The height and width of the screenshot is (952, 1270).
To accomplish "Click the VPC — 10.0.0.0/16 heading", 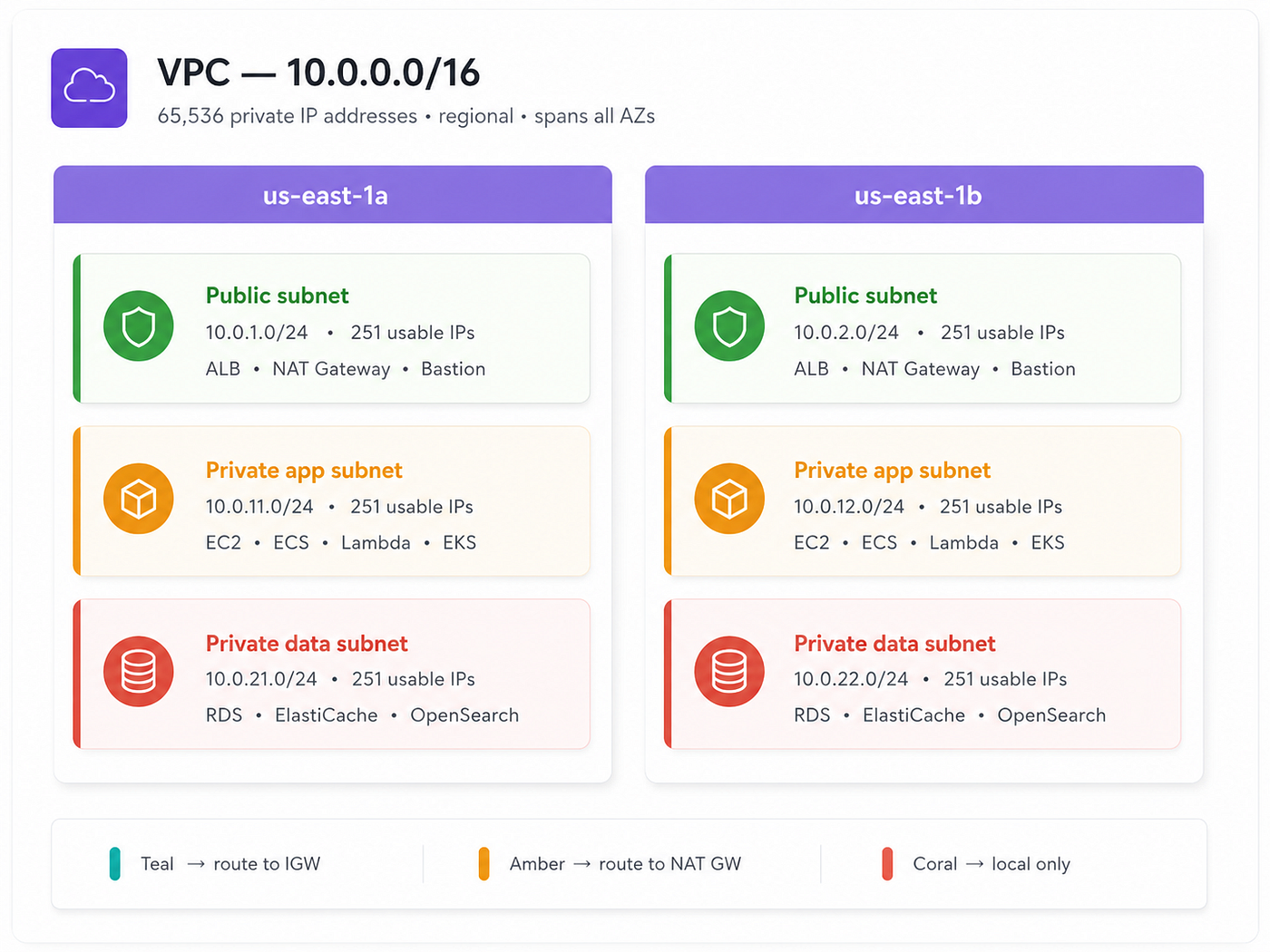I will point(318,73).
